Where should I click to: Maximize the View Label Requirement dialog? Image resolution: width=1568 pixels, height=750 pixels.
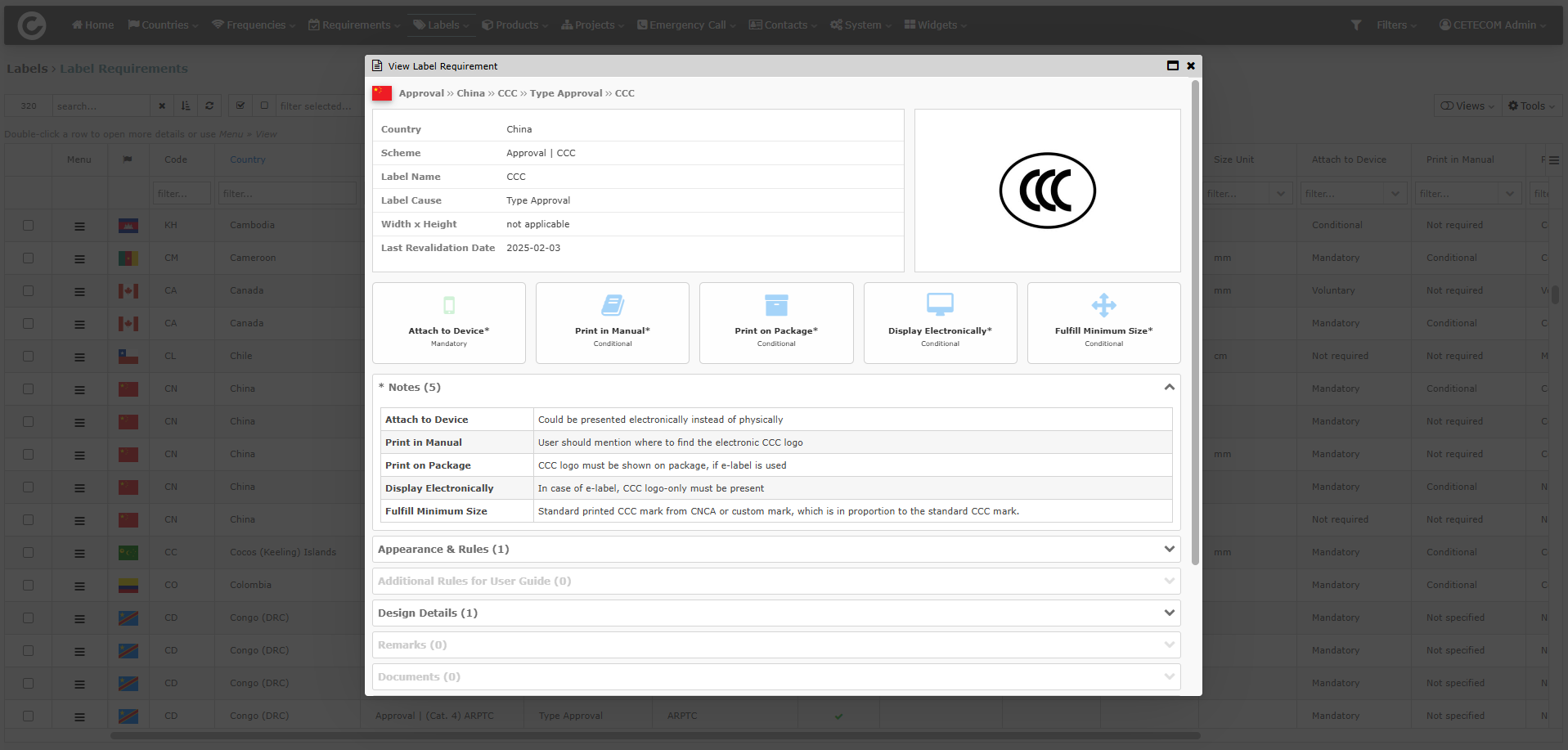(x=1173, y=65)
